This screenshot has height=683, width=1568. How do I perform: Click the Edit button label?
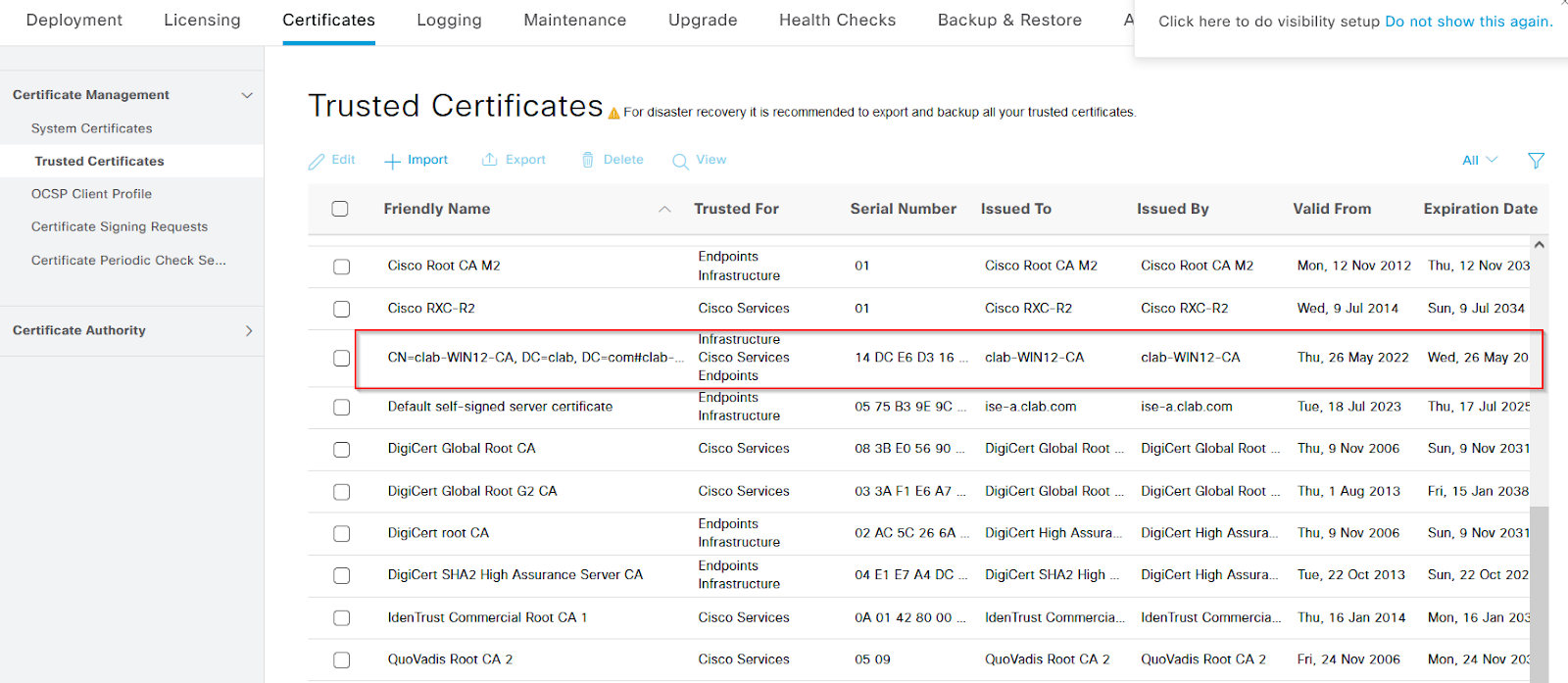tap(343, 160)
